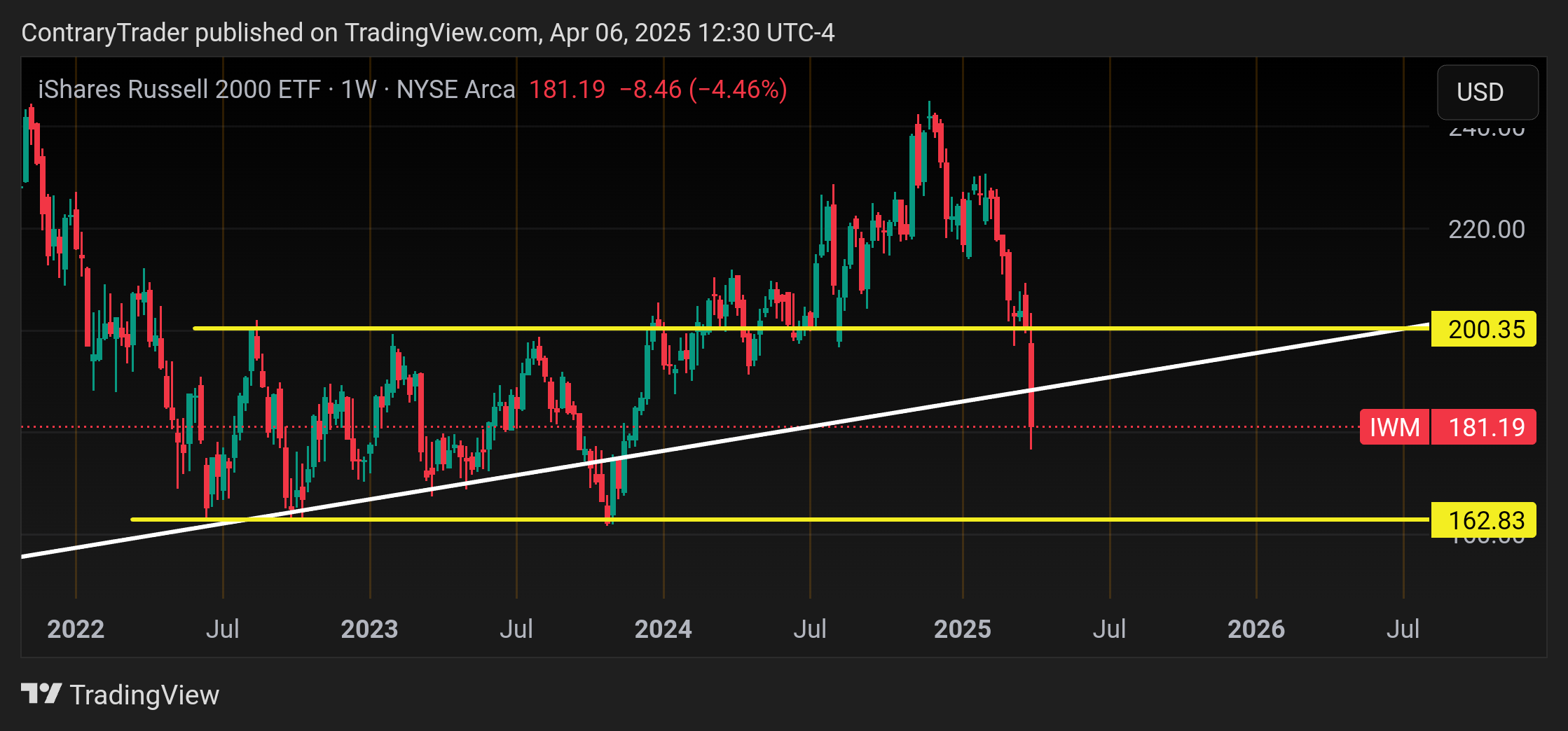Click the 220.00 price axis label
Viewport: 1568px width, 731px height.
click(1486, 230)
